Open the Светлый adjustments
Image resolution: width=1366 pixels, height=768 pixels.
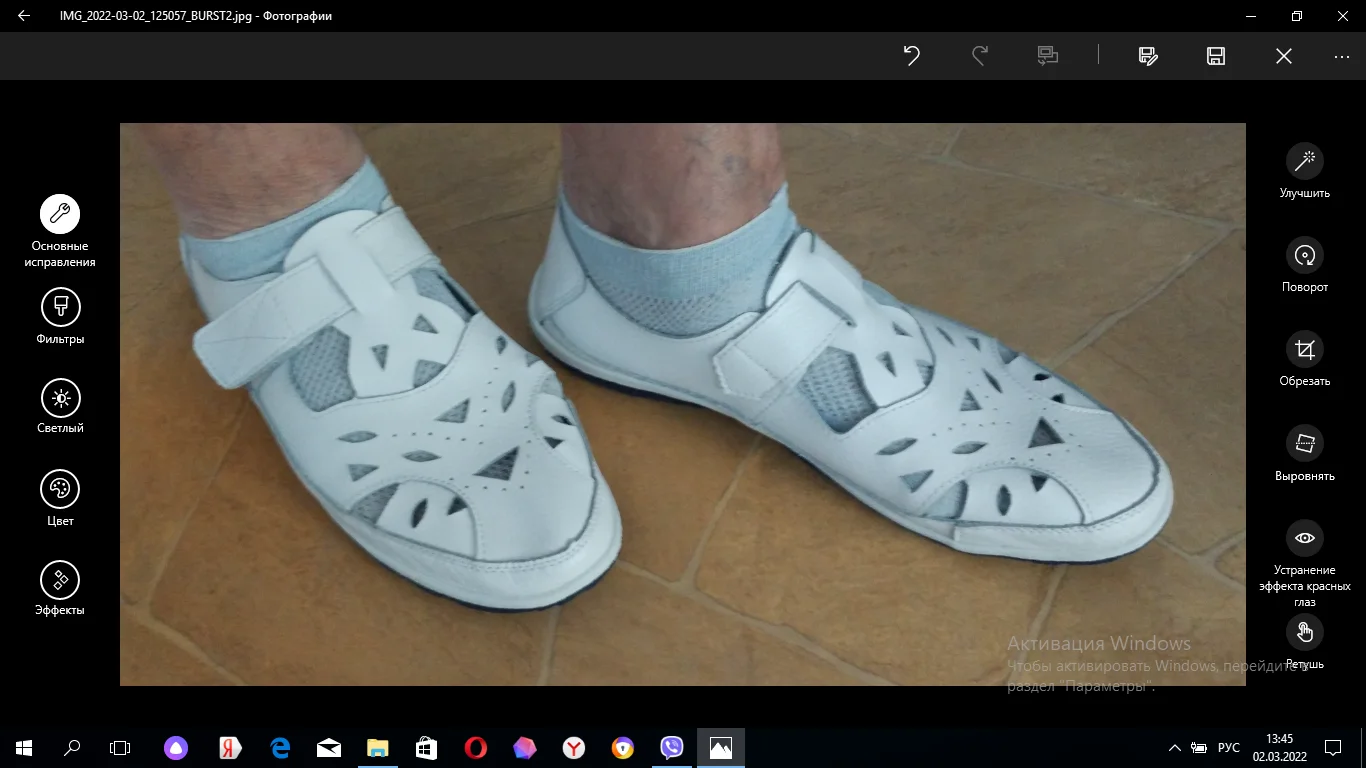click(60, 407)
